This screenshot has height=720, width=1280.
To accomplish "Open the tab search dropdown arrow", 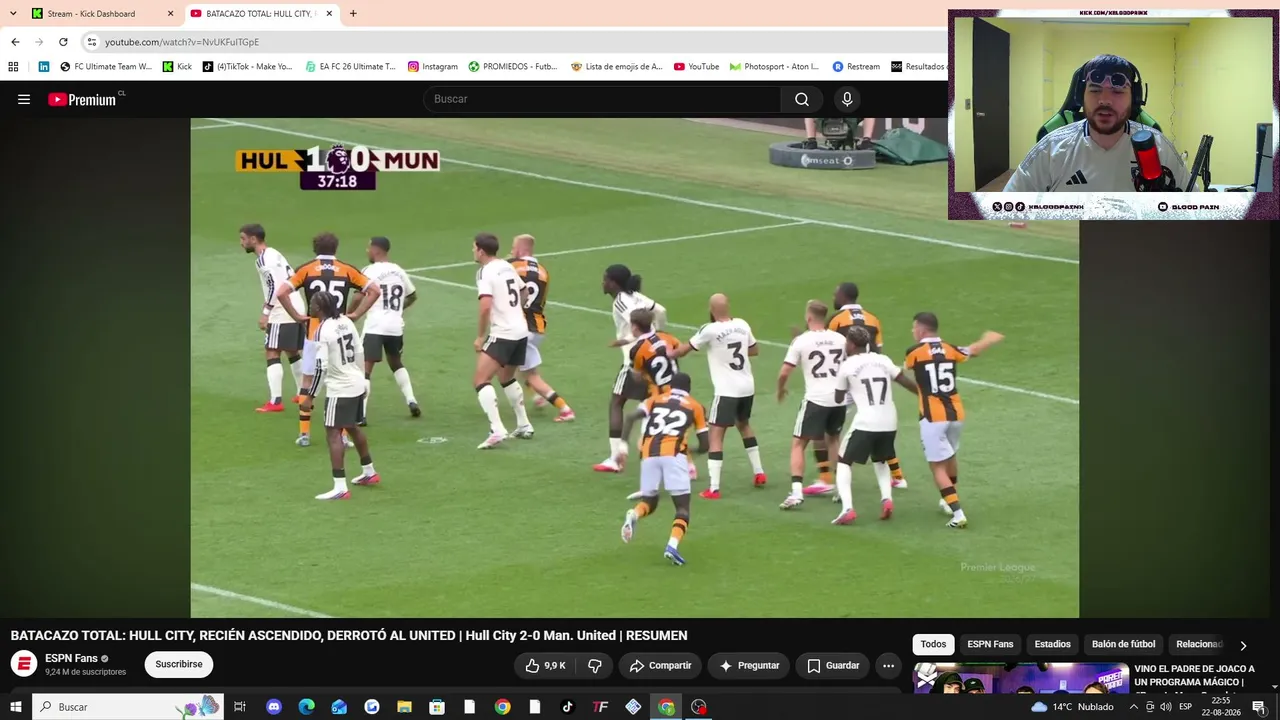I will pos(13,14).
